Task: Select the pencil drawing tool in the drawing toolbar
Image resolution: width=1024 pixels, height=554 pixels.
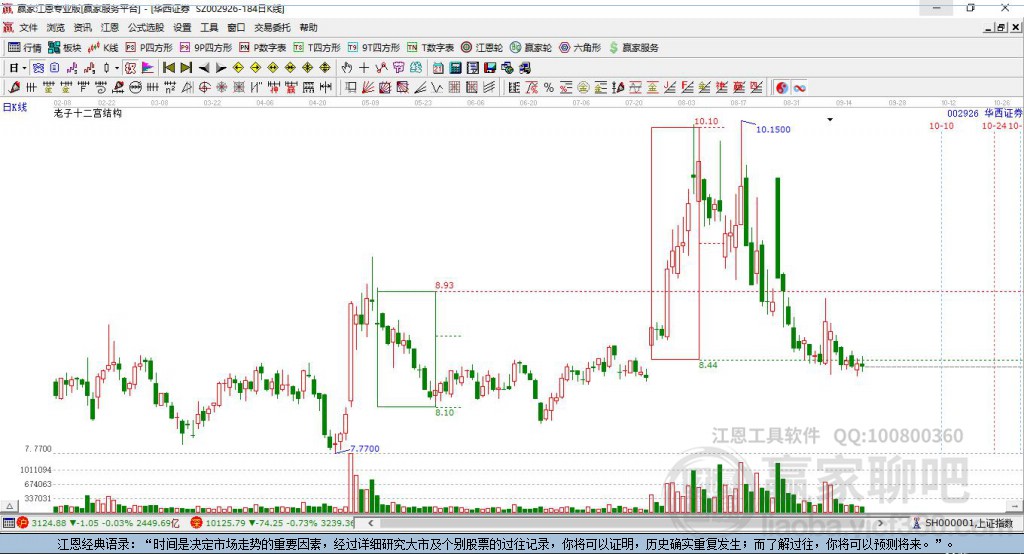Action: pos(14,88)
